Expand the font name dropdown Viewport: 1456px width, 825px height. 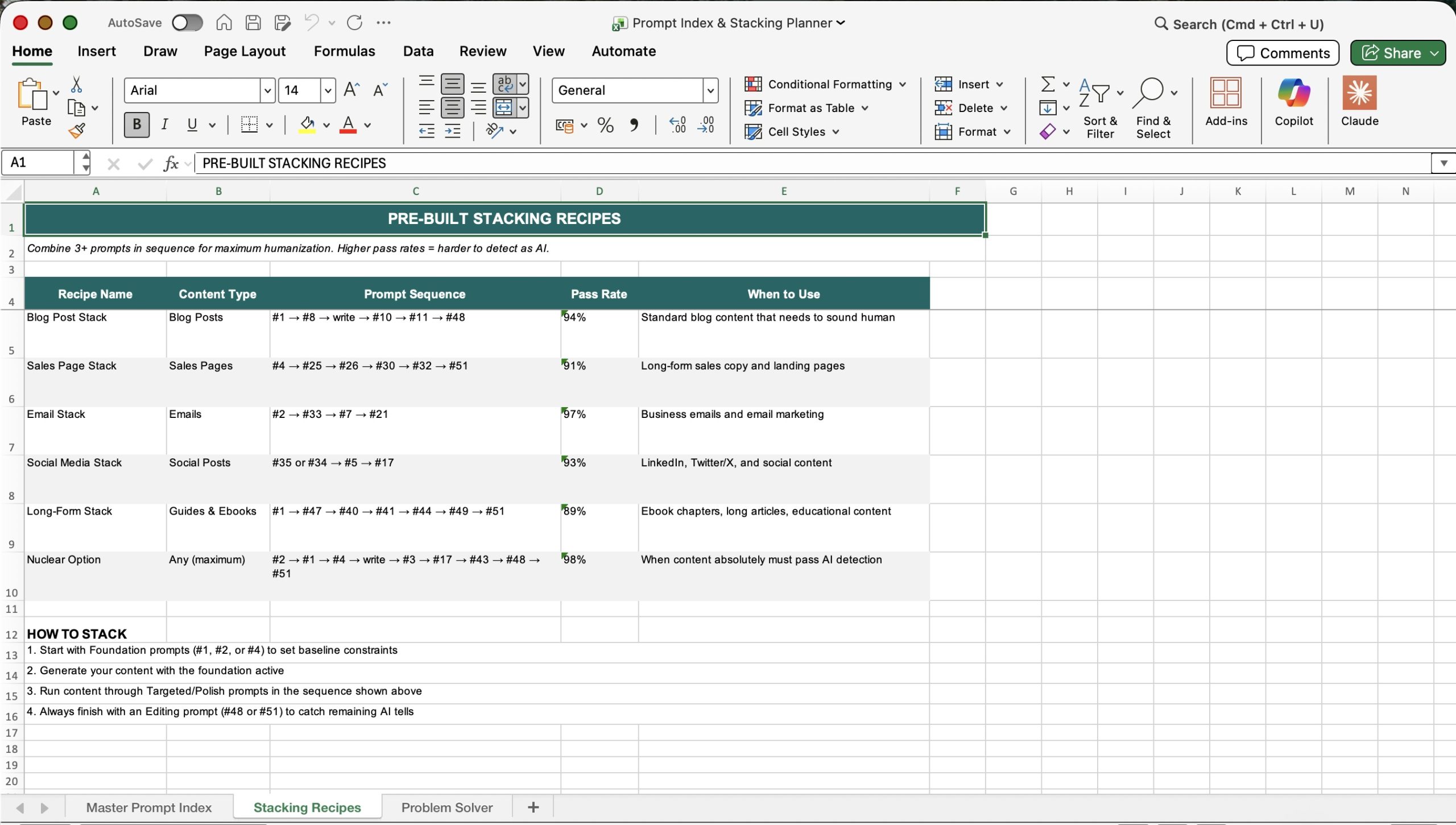pyautogui.click(x=267, y=90)
